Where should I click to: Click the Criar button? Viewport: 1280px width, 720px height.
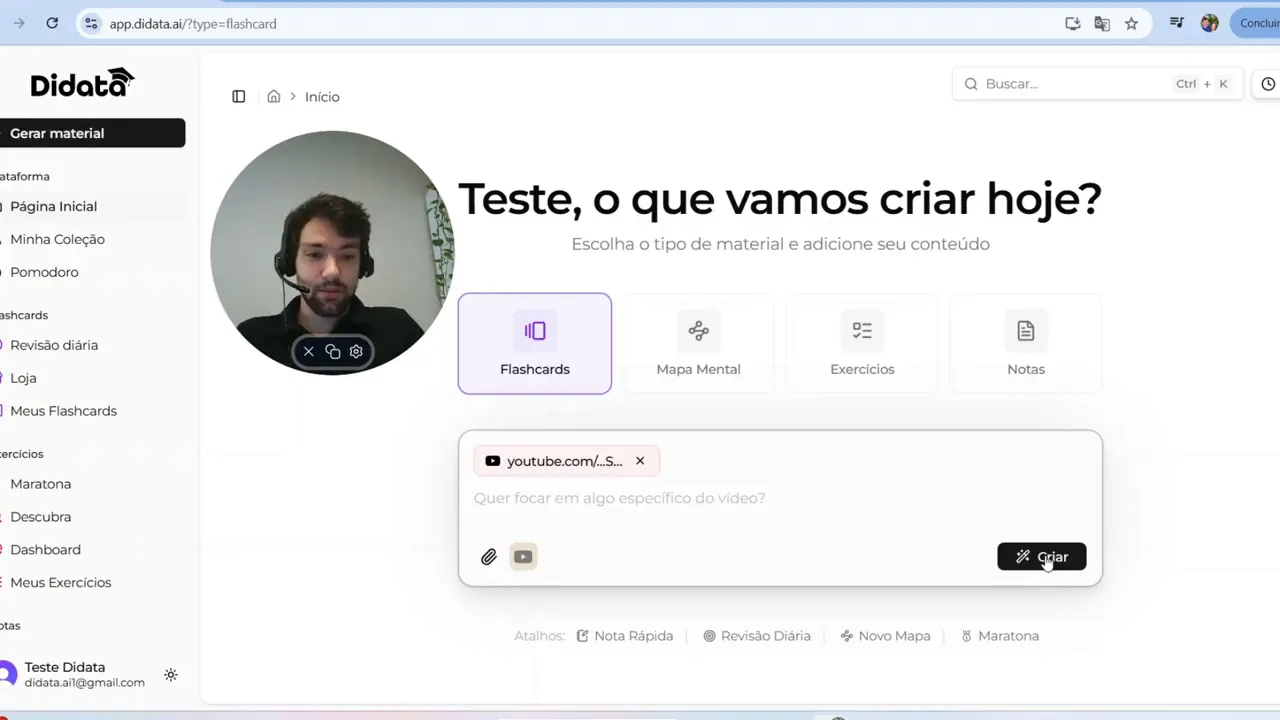pyautogui.click(x=1042, y=557)
